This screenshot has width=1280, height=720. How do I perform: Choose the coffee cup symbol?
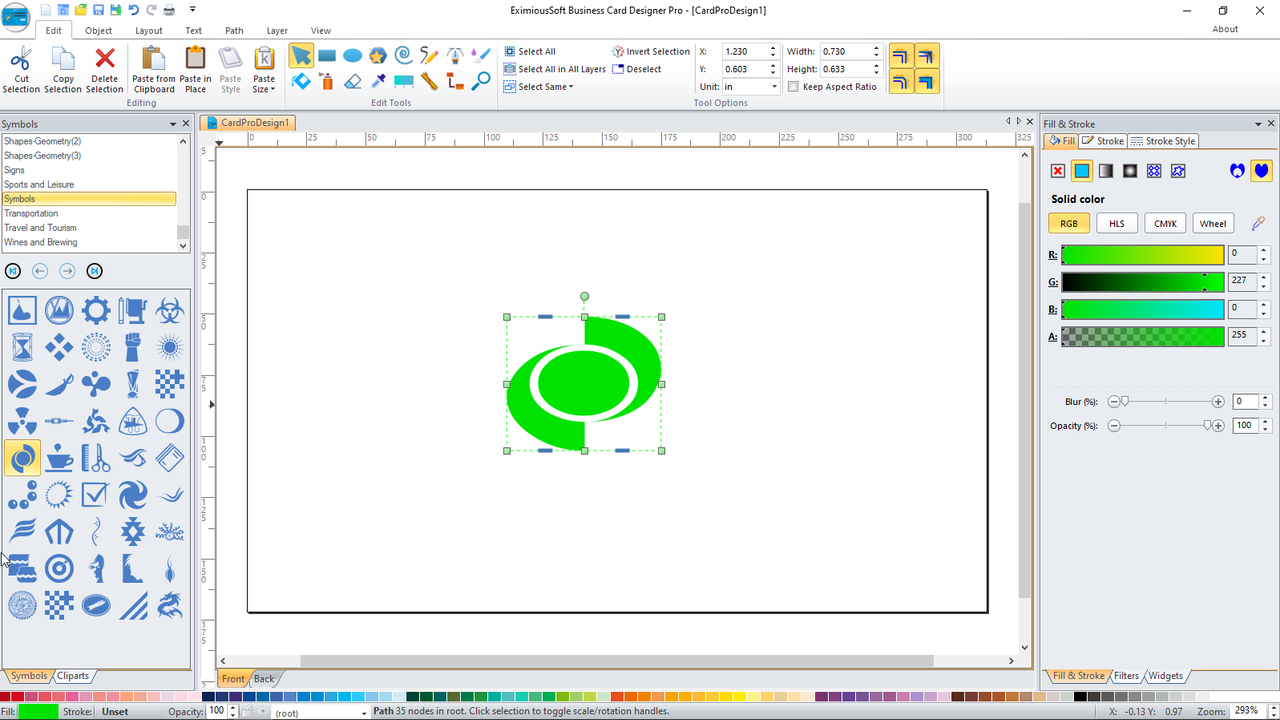[x=59, y=458]
